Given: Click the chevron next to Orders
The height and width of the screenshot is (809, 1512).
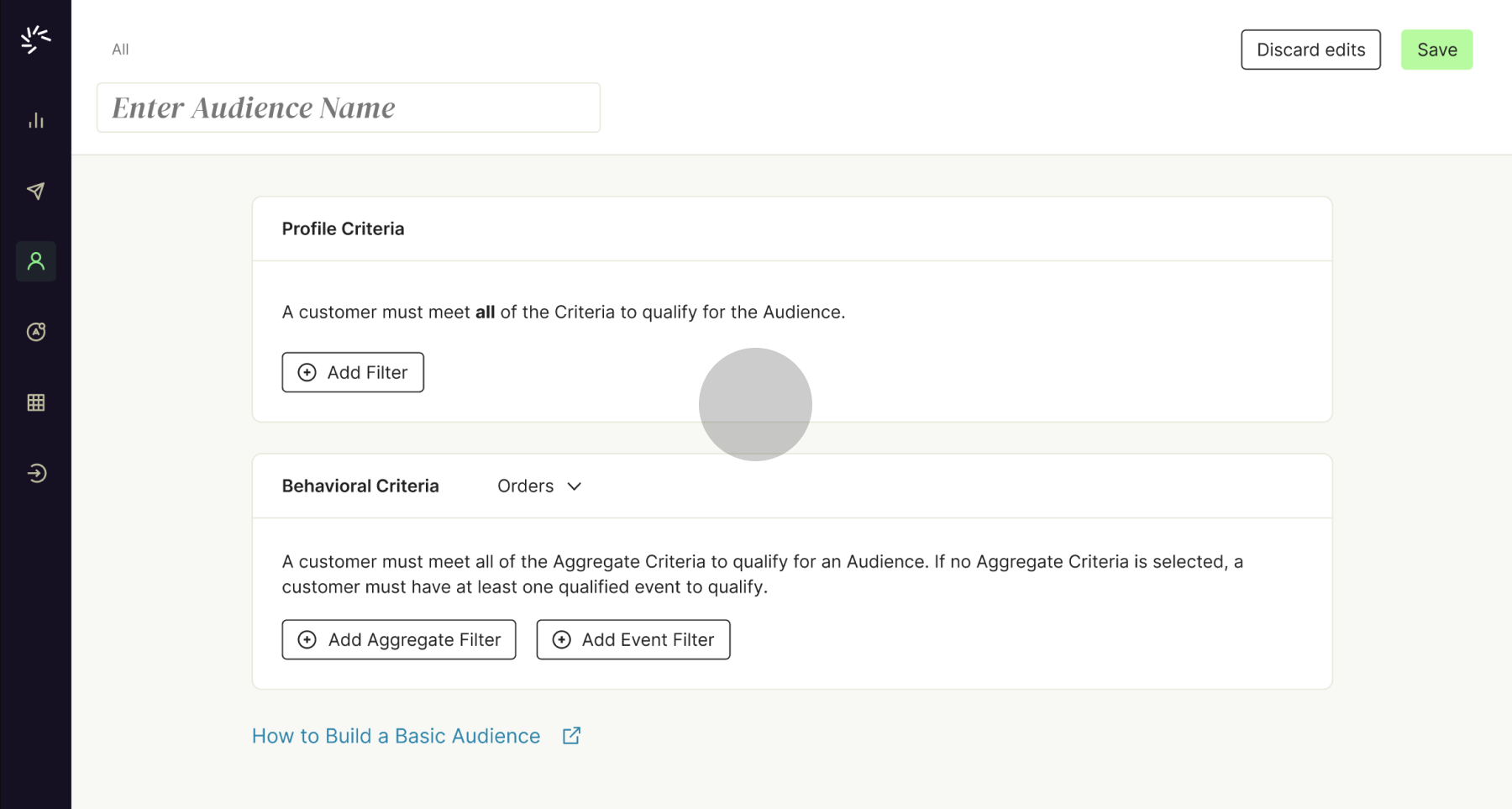Looking at the screenshot, I should pos(575,486).
